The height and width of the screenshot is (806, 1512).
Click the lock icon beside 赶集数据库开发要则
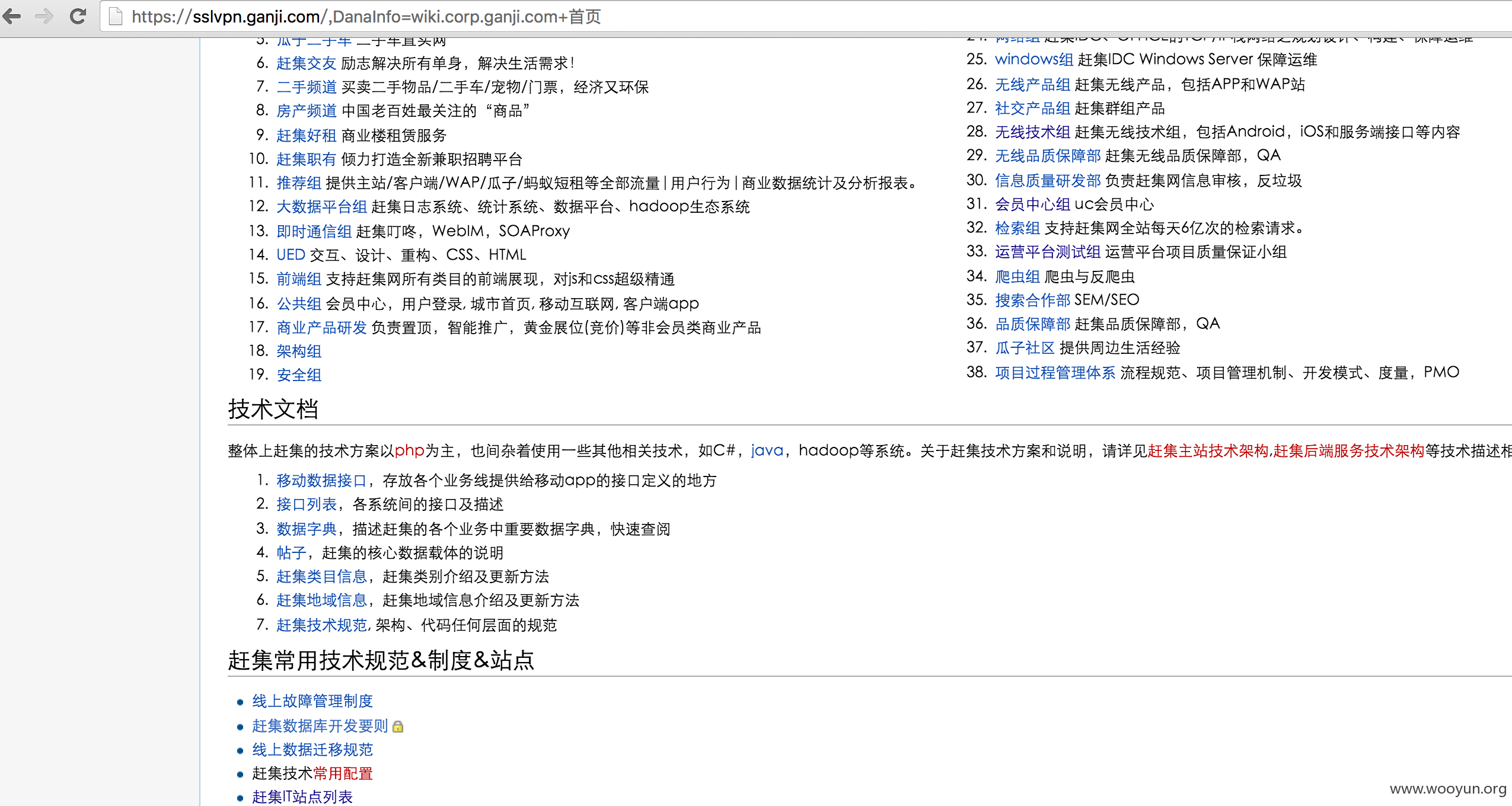pyautogui.click(x=398, y=726)
